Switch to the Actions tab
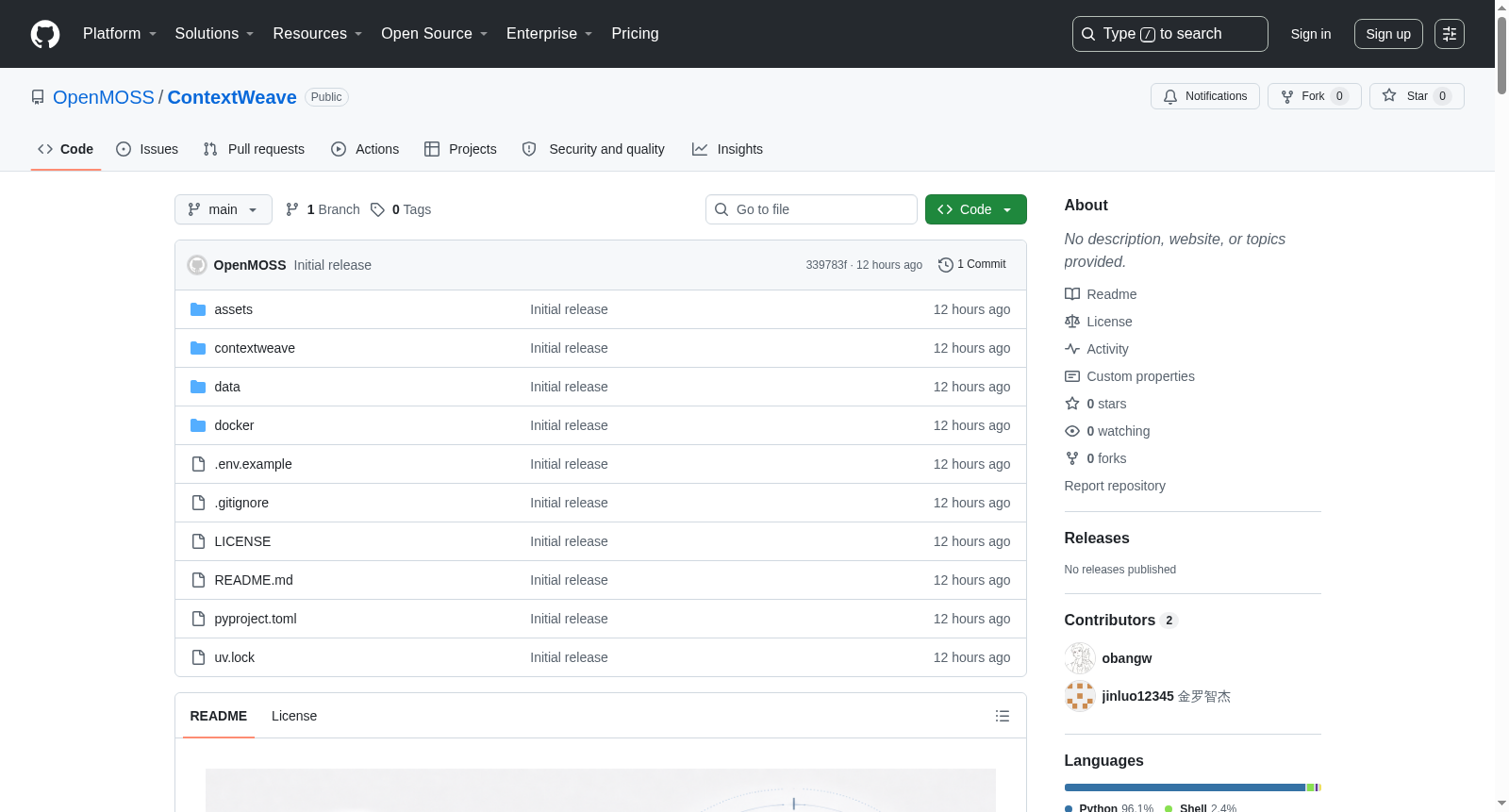1509x812 pixels. click(x=365, y=149)
